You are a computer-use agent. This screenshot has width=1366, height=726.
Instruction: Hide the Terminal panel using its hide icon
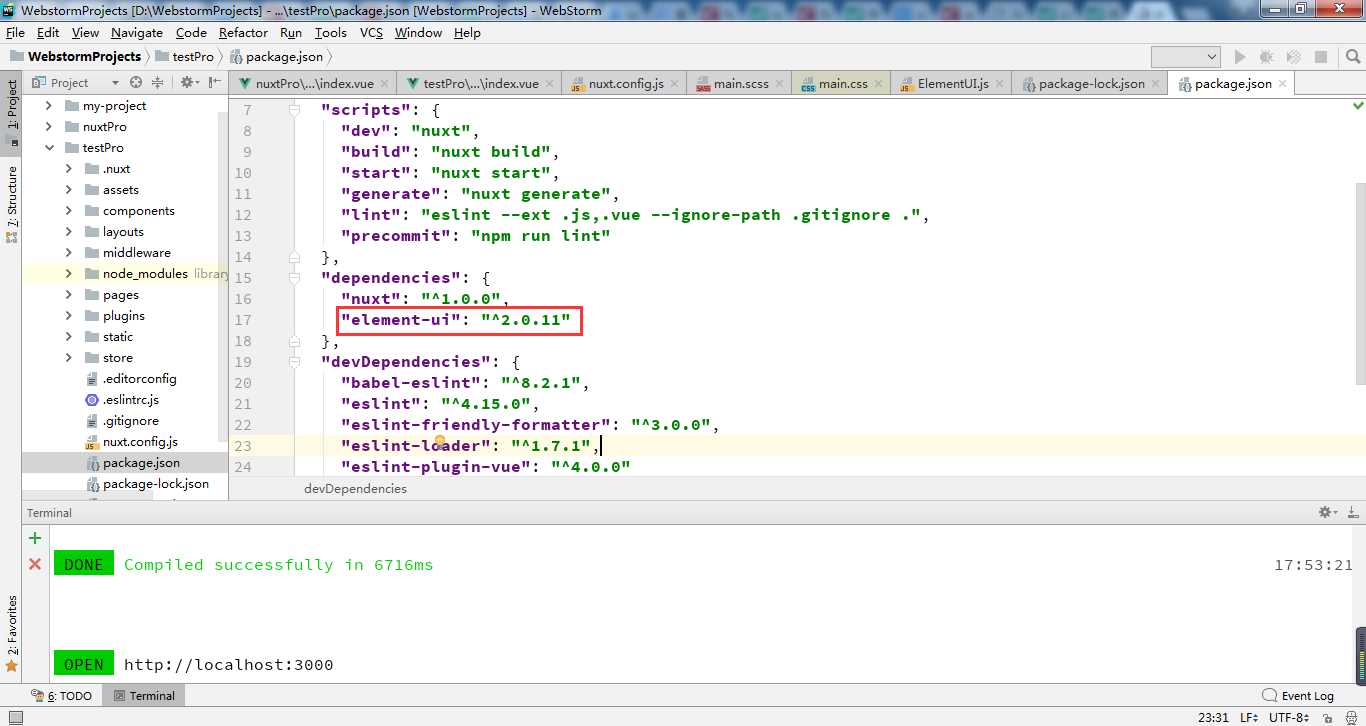click(1352, 512)
